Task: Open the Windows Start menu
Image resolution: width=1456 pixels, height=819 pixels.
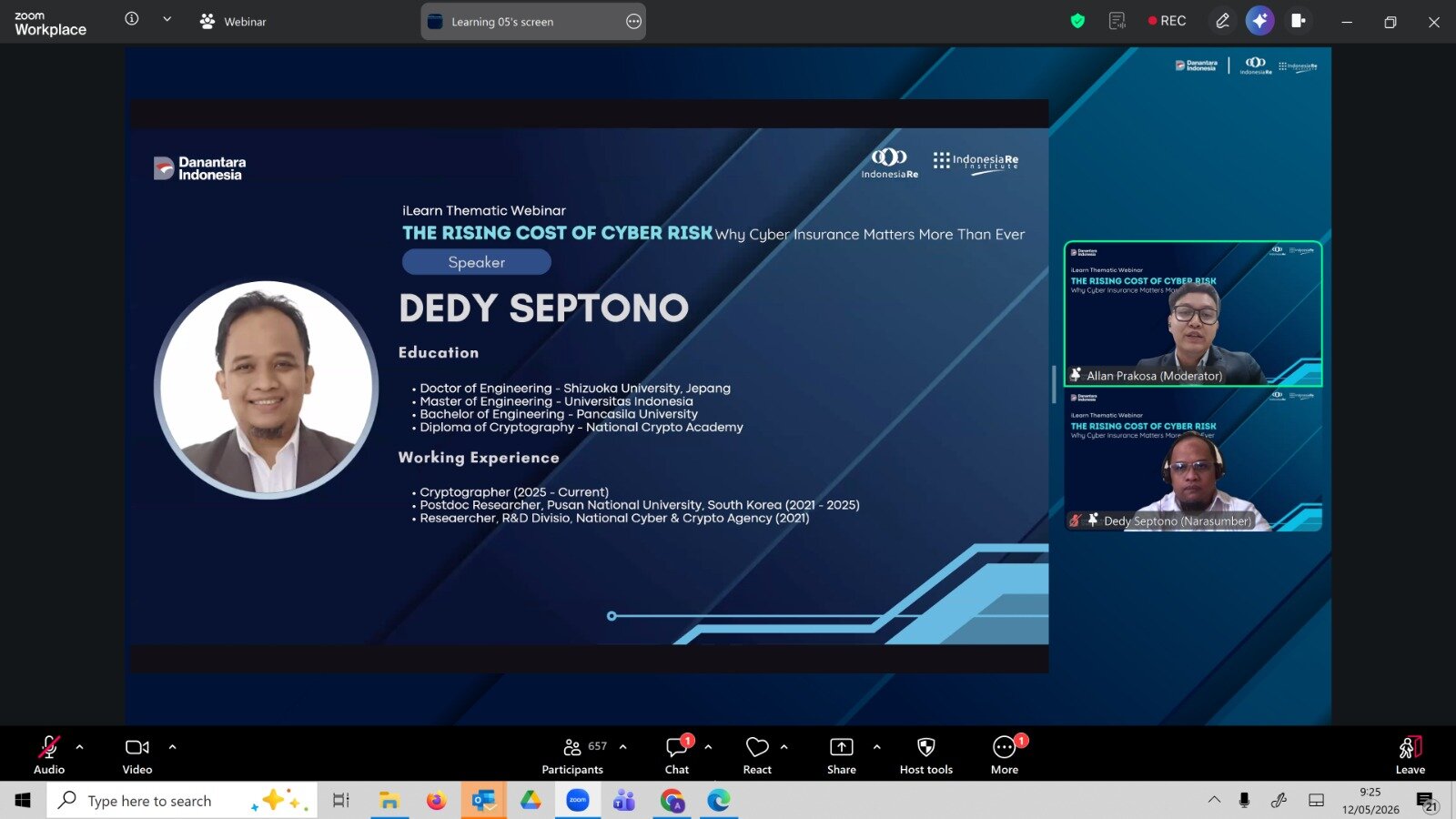Action: point(23,800)
